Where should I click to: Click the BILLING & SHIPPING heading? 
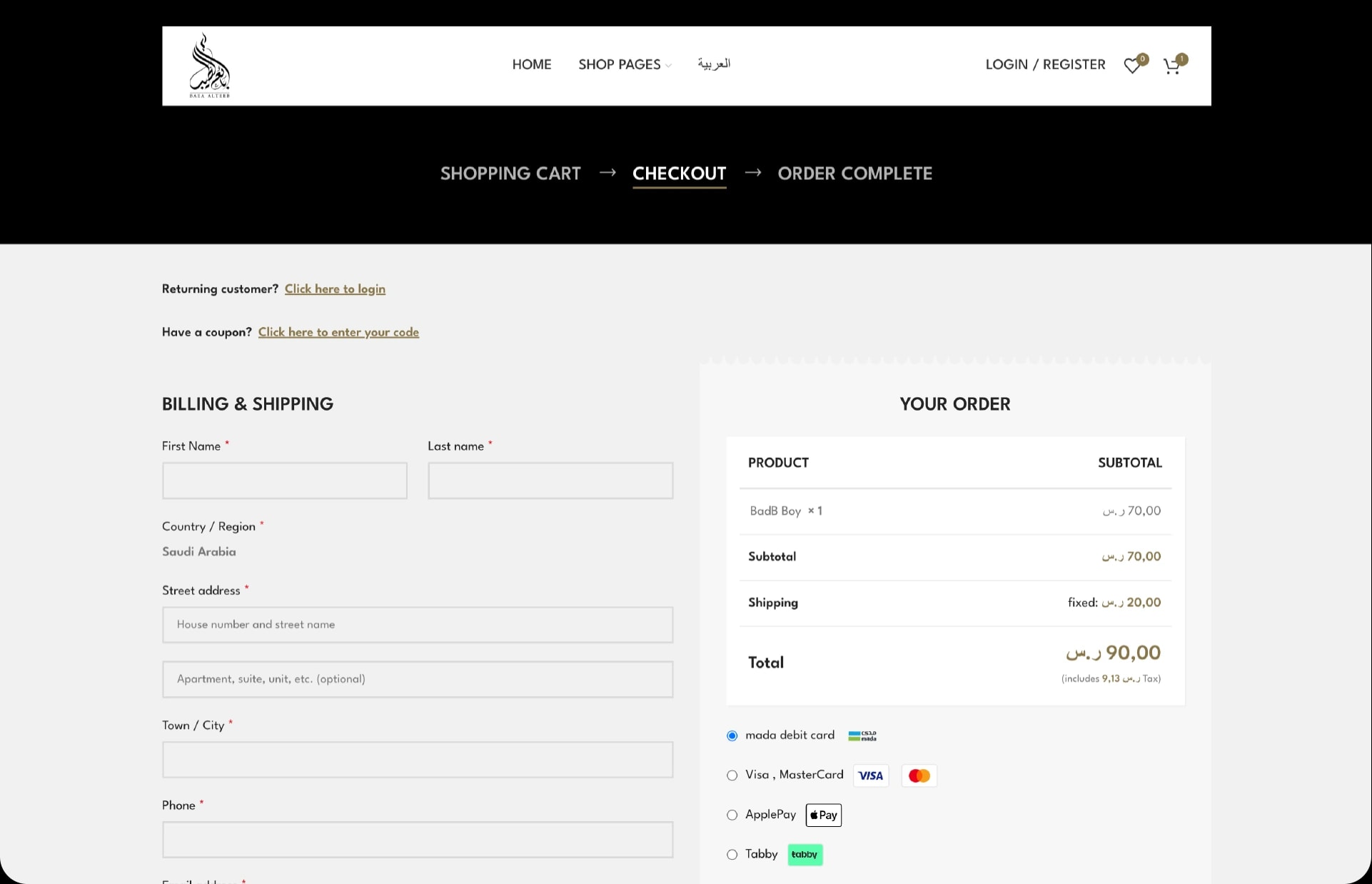(x=248, y=404)
